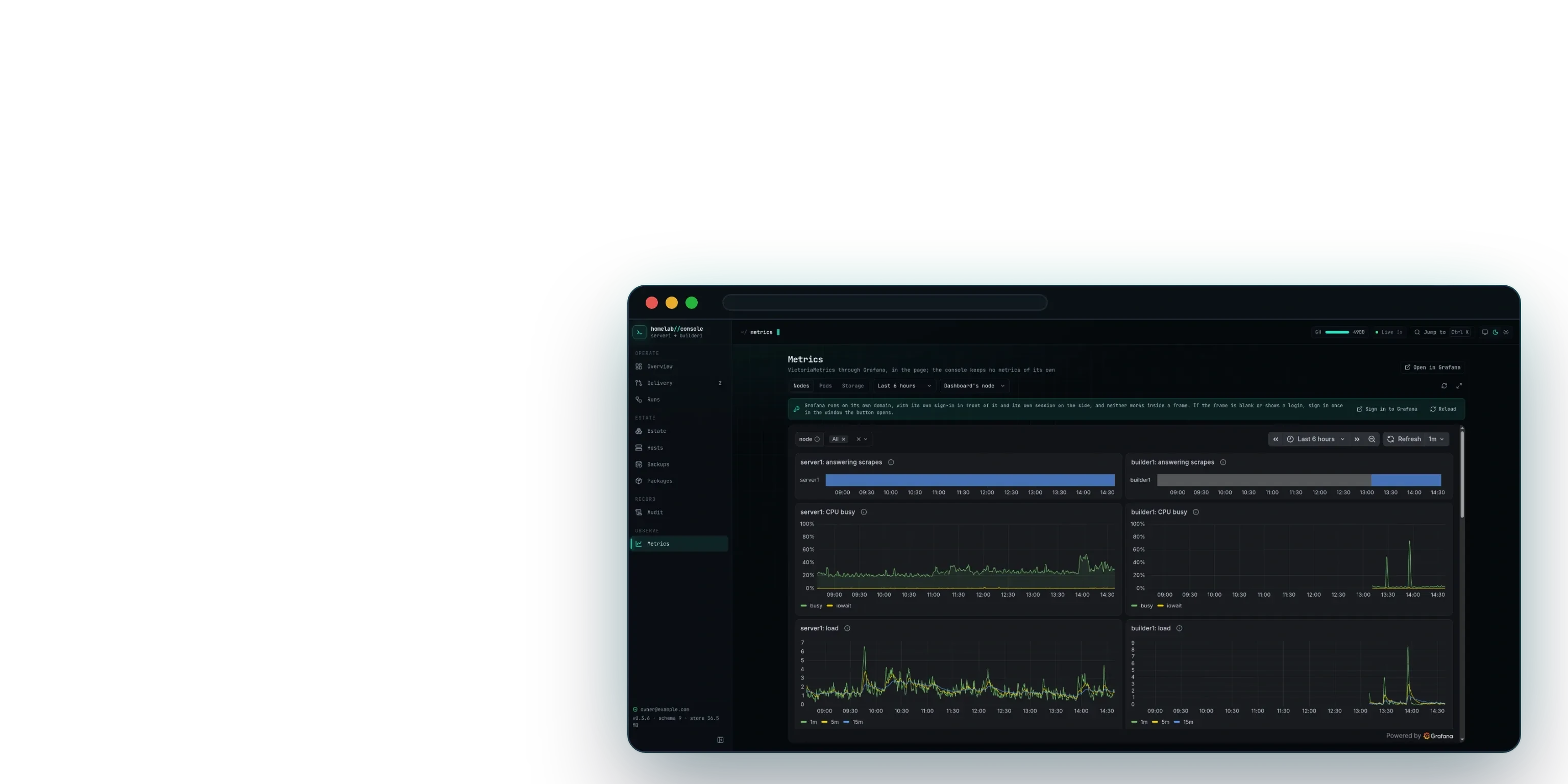The width and height of the screenshot is (1568, 784).
Task: Click the Grafana Refresh button
Action: tap(1404, 439)
